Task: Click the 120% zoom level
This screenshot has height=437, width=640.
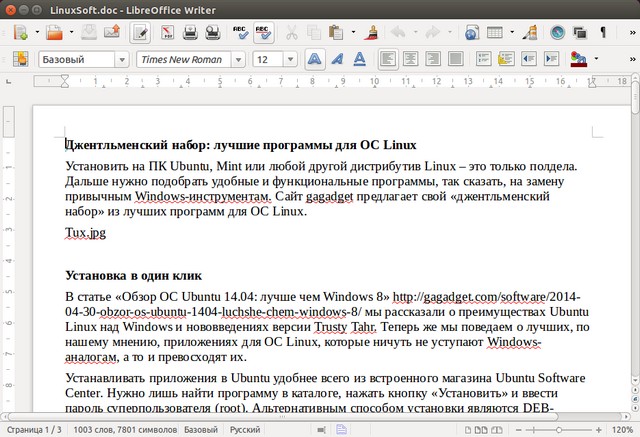Action: [x=622, y=430]
